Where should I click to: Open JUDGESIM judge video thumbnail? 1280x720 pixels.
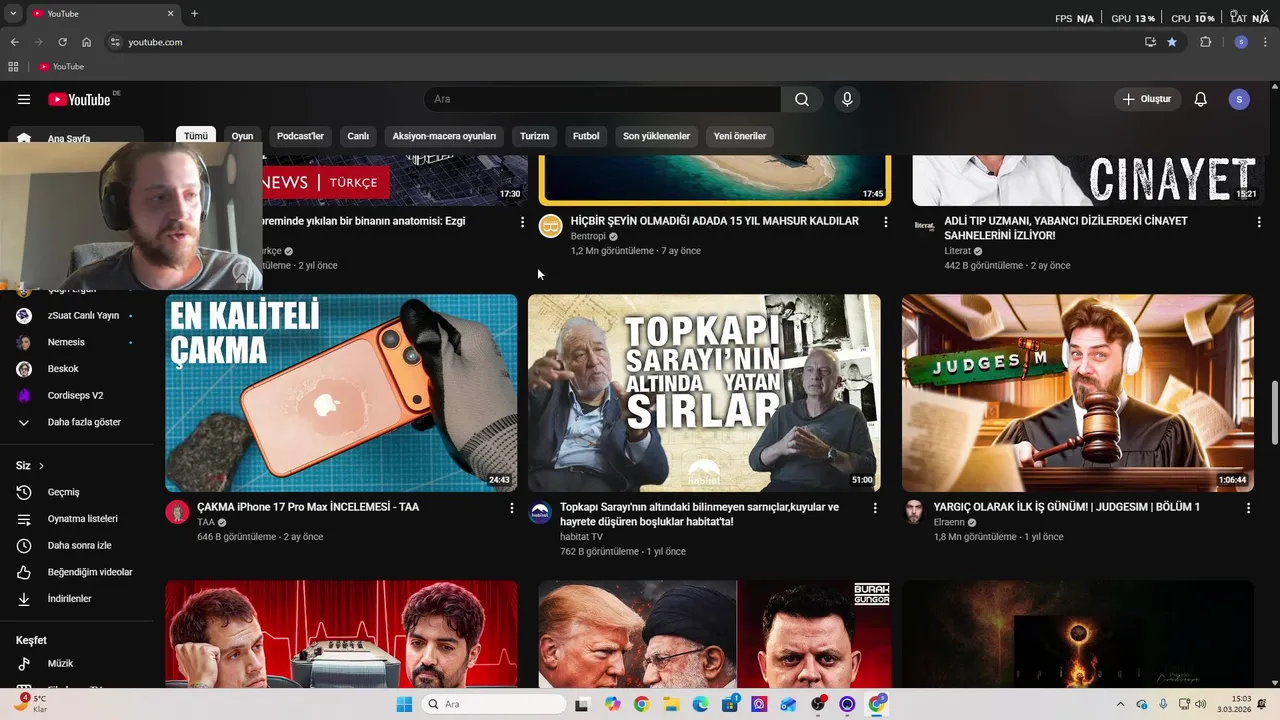click(1078, 393)
